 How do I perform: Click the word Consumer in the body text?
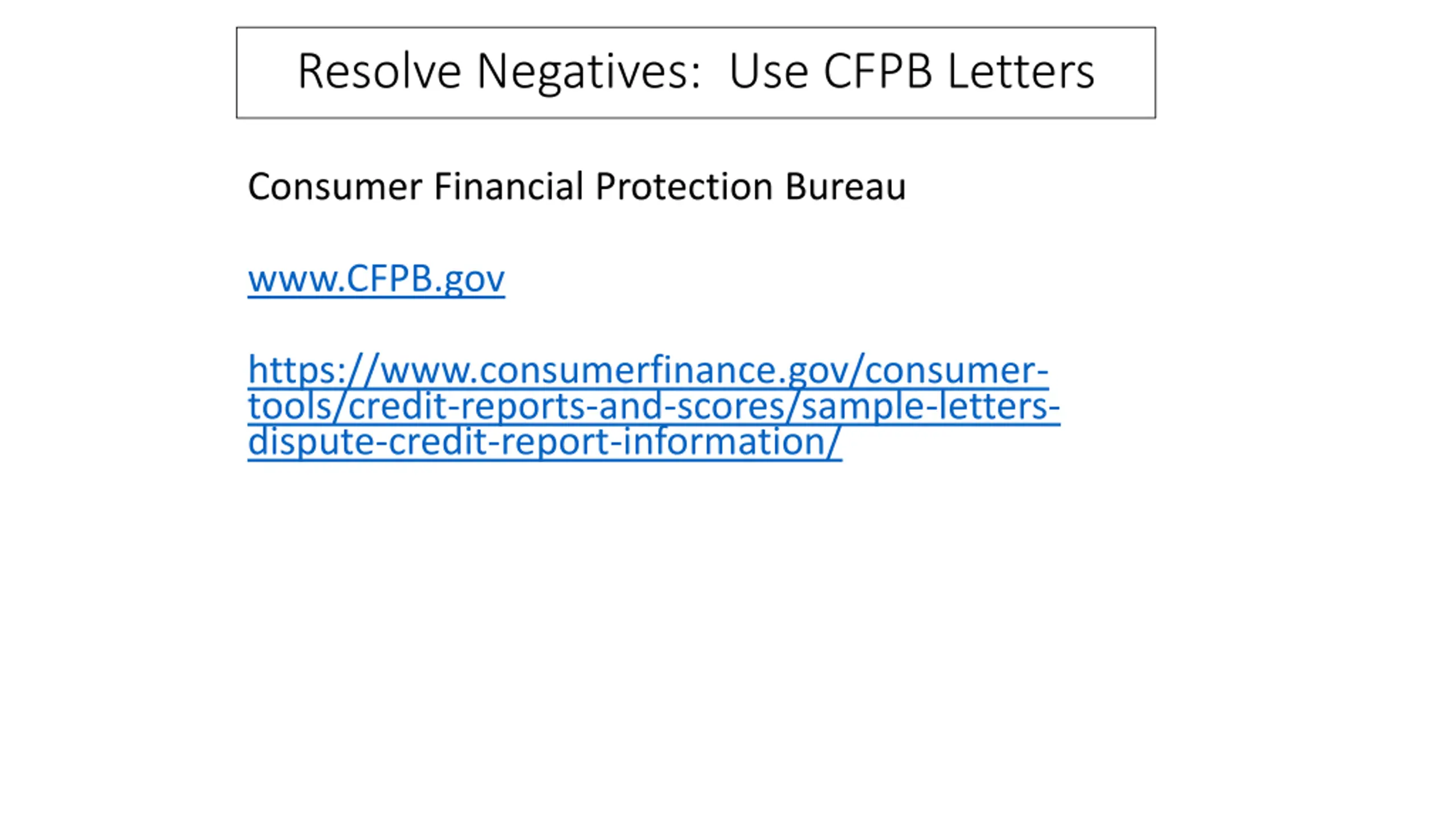(x=335, y=187)
